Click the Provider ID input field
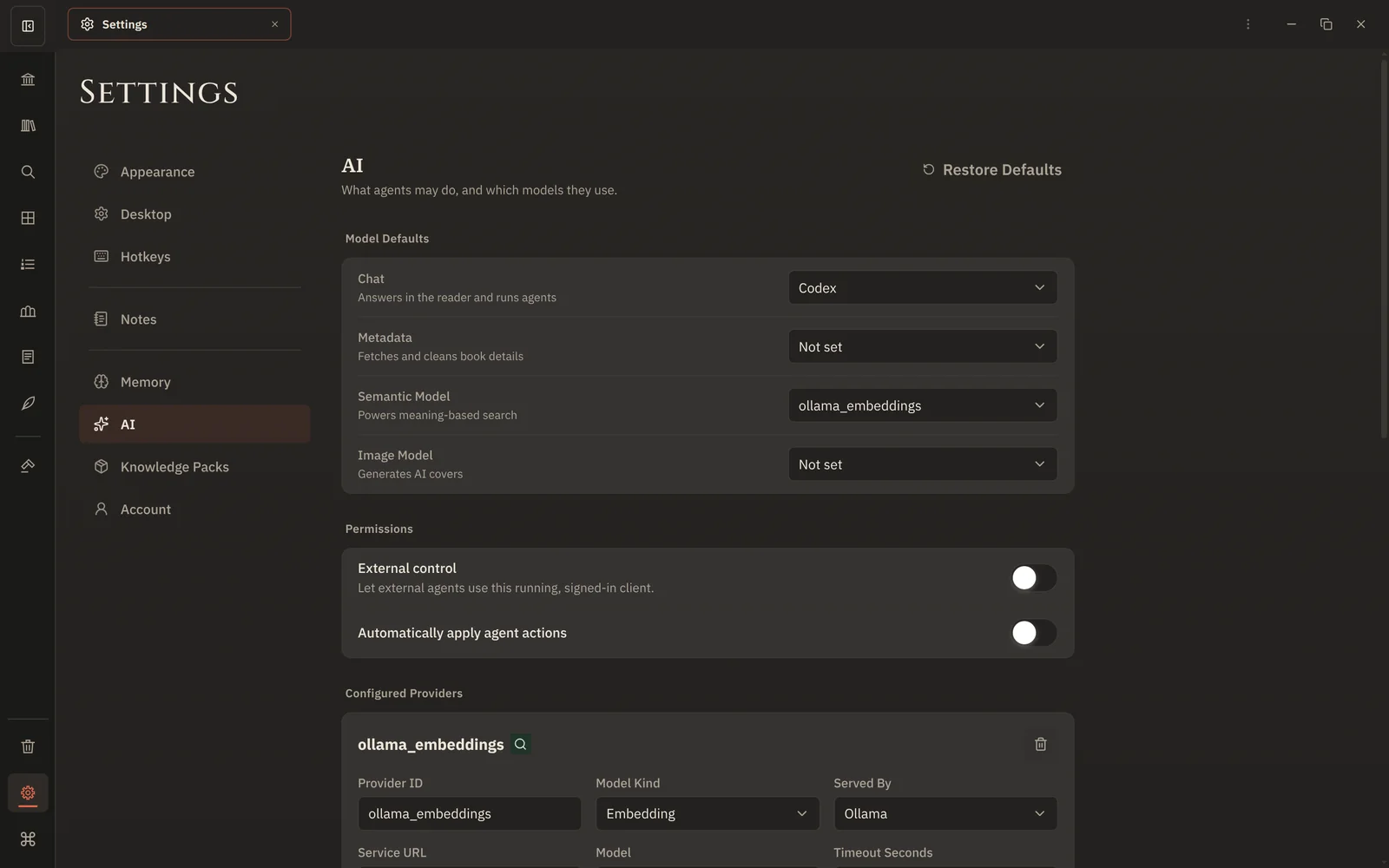Screen dimensions: 1389x868 coord(470,813)
